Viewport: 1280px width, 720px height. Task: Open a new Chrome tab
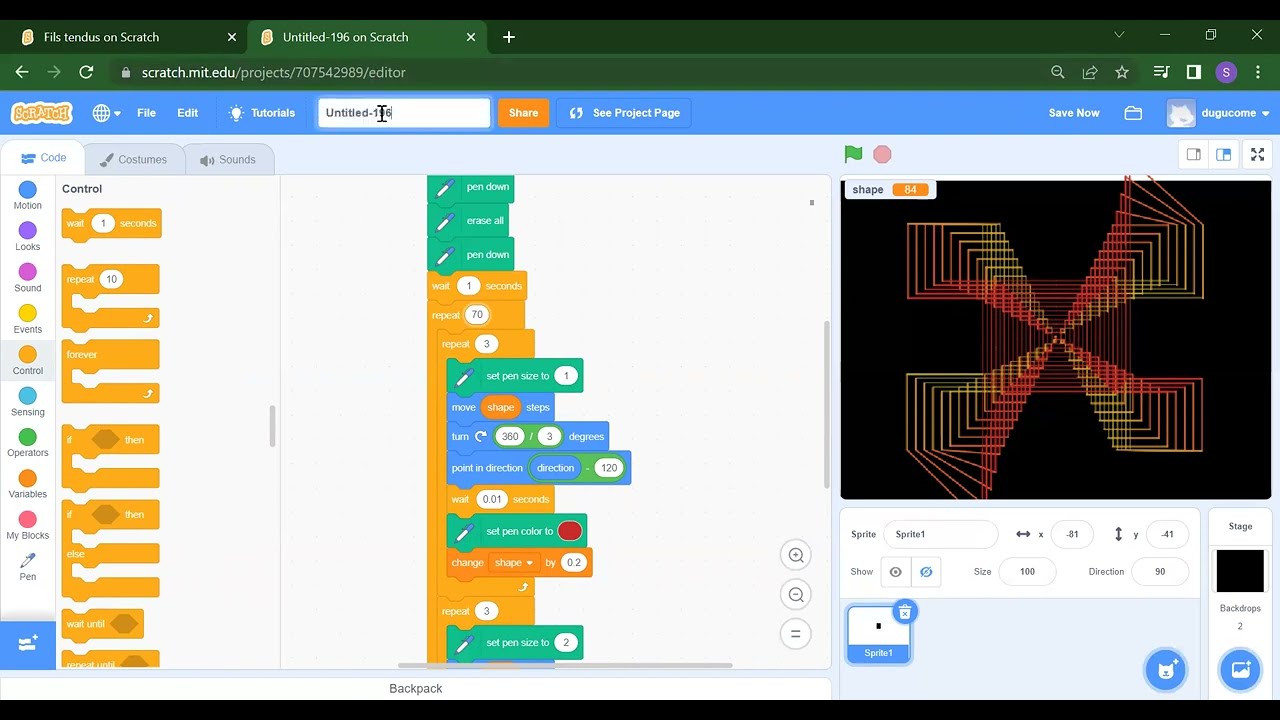509,37
